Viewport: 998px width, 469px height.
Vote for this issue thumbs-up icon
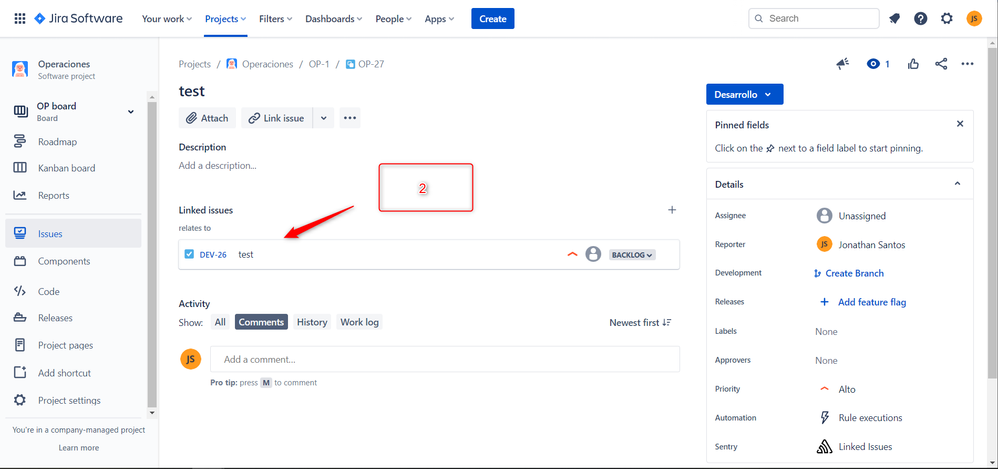pyautogui.click(x=913, y=64)
